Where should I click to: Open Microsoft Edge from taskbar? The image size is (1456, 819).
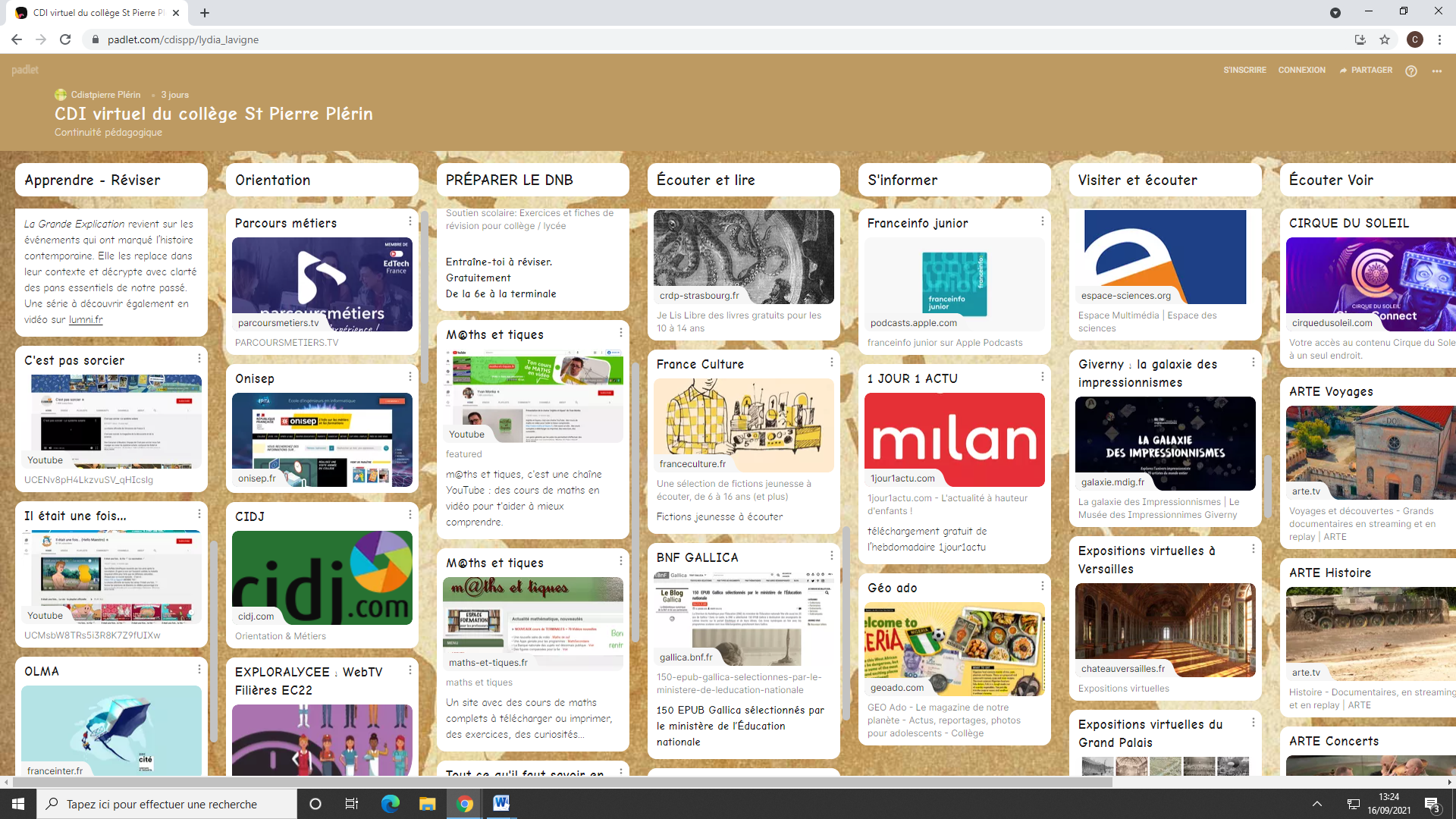pyautogui.click(x=390, y=804)
